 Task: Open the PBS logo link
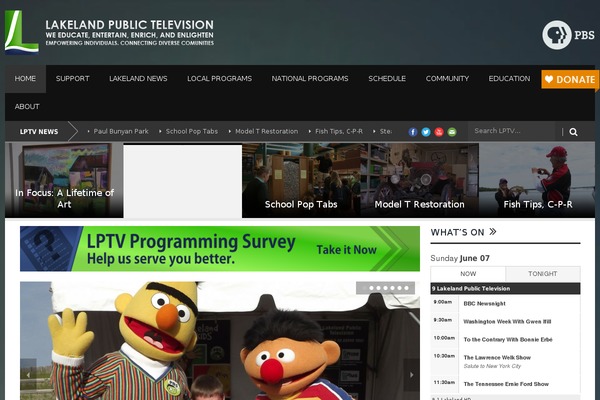click(569, 35)
